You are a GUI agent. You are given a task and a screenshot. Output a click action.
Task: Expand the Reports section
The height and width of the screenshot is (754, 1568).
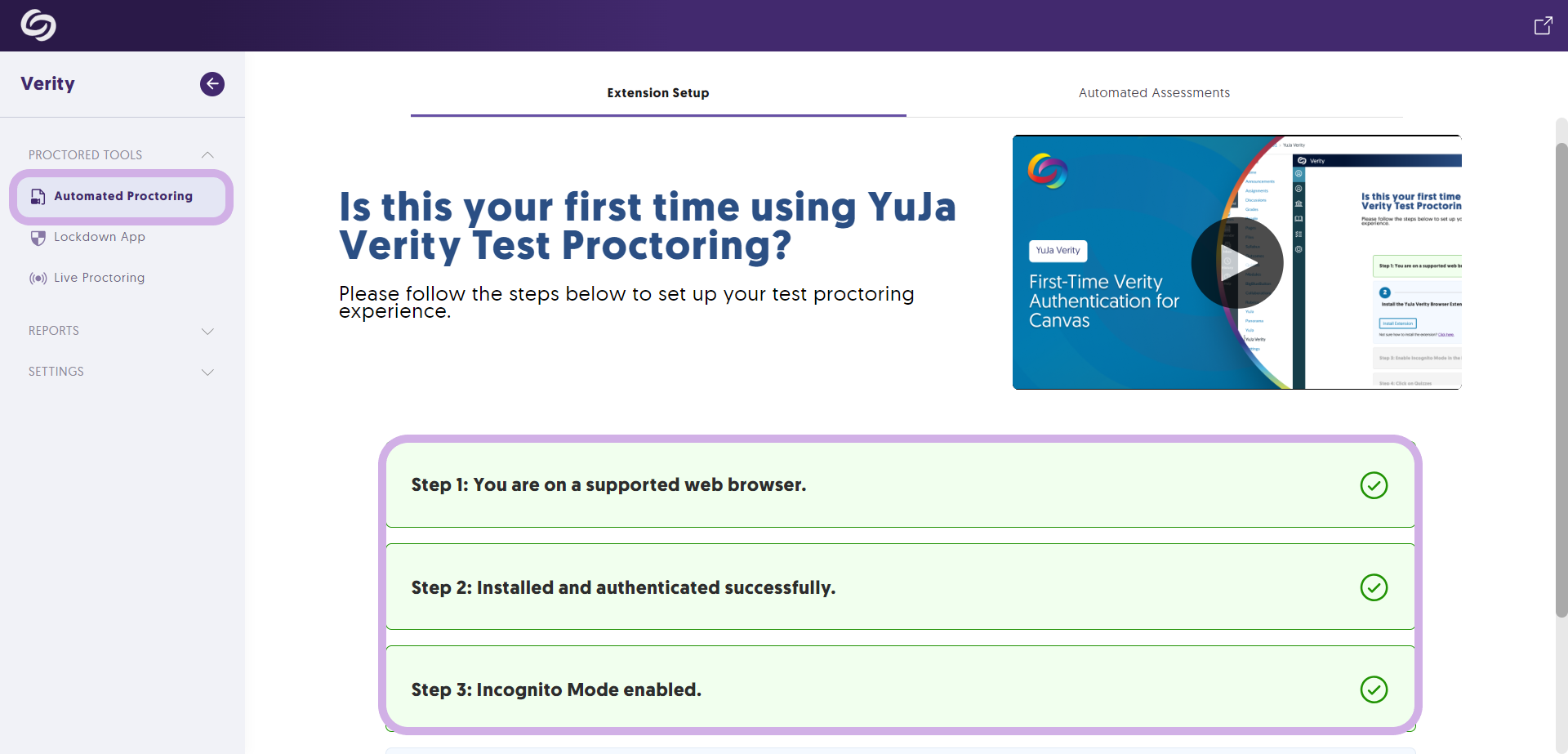click(x=207, y=331)
